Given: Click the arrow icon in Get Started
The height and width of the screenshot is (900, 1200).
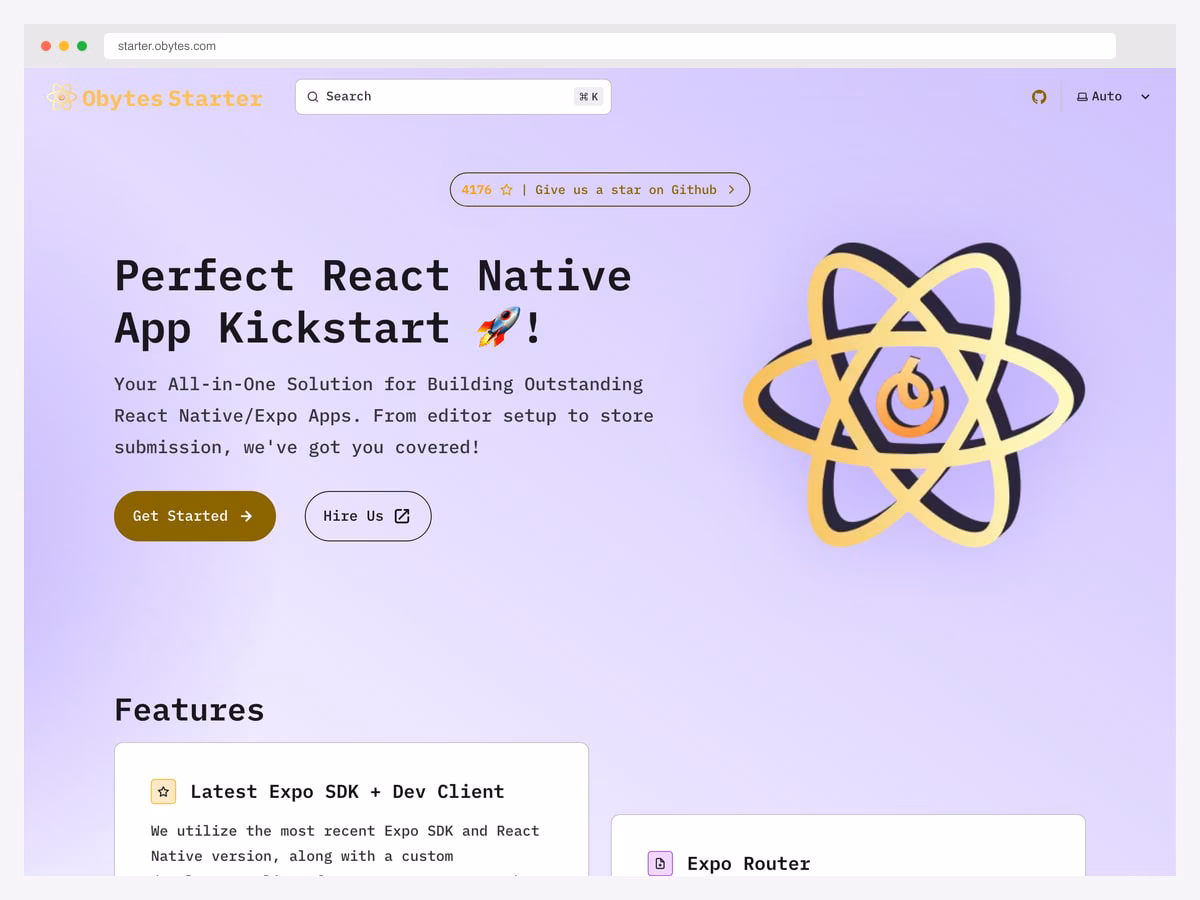Looking at the screenshot, I should pos(246,516).
